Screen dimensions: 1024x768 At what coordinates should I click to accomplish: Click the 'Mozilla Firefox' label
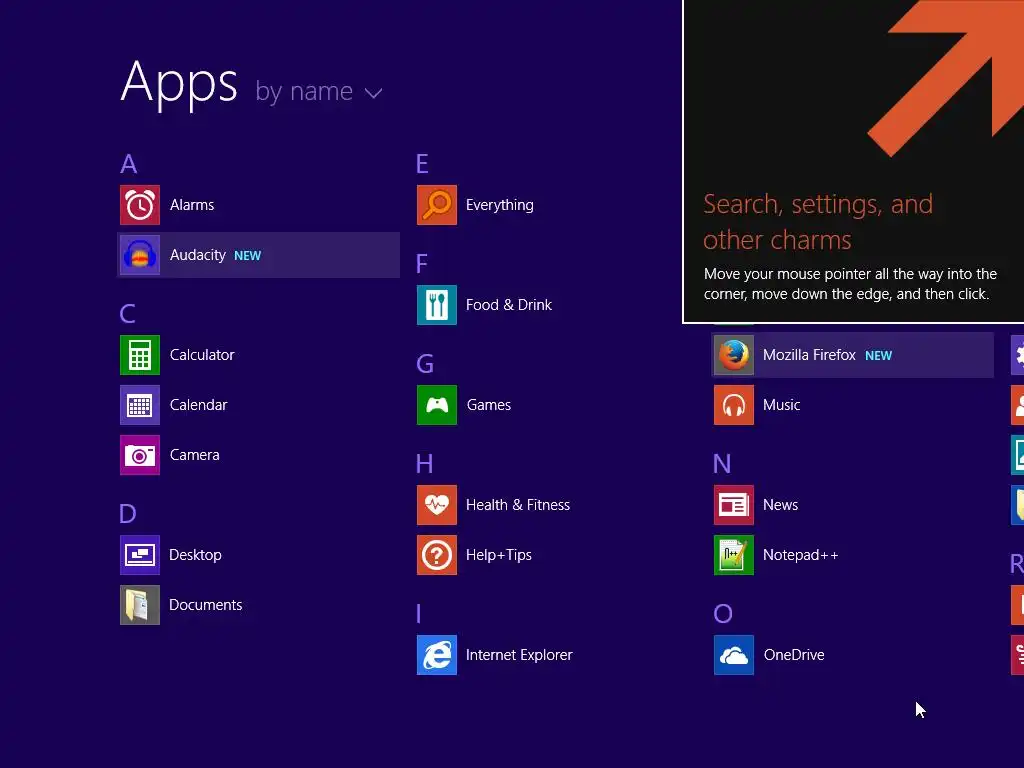[809, 355]
